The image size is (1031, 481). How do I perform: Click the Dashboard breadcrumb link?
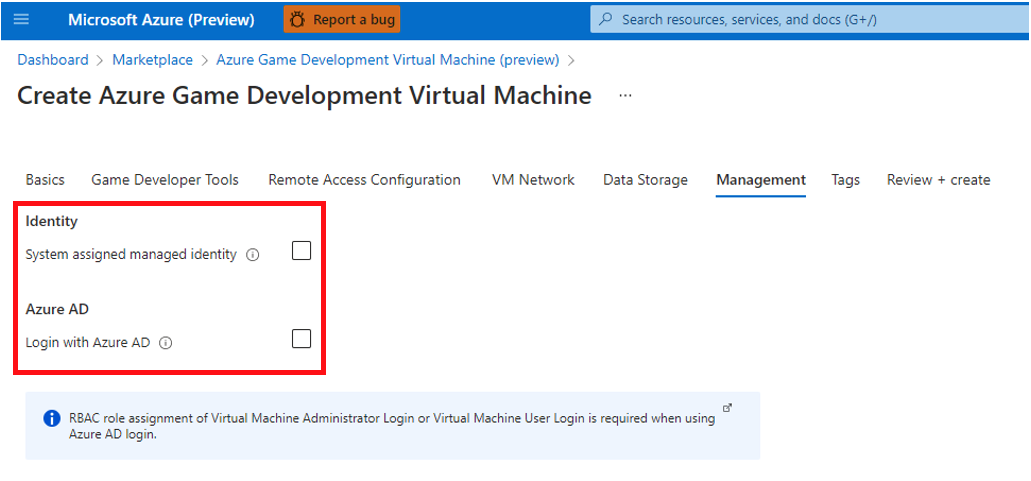(x=53, y=60)
